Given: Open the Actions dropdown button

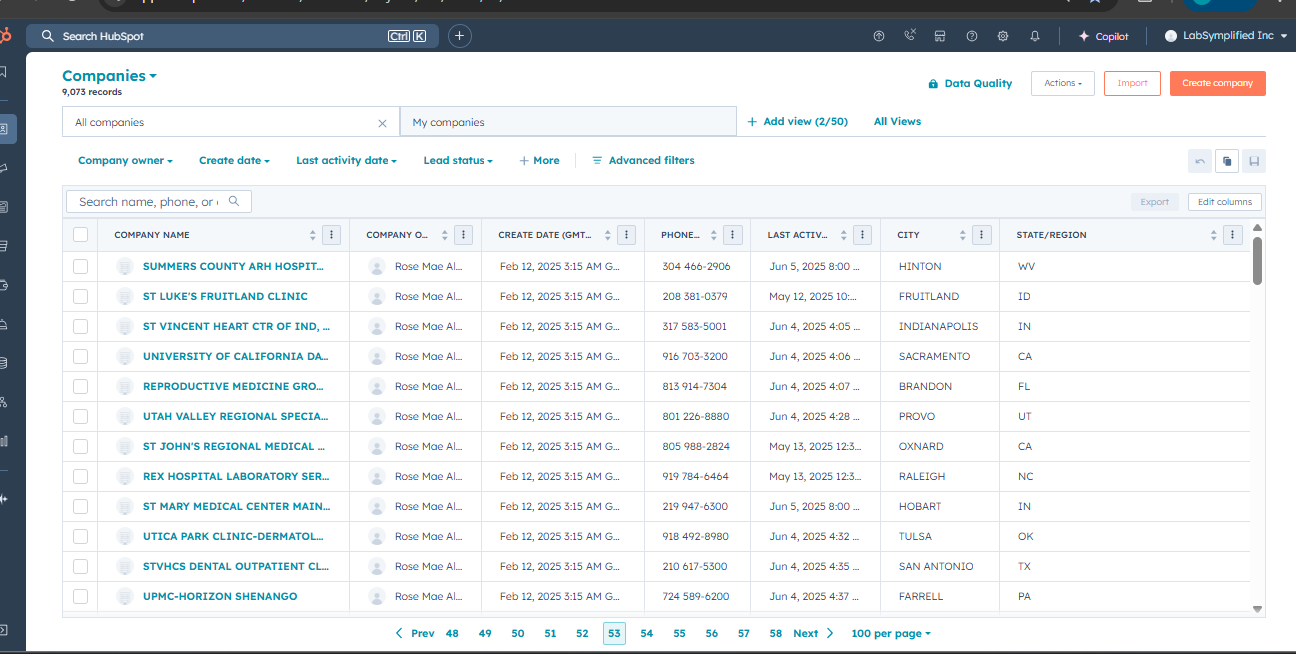Looking at the screenshot, I should [x=1063, y=83].
